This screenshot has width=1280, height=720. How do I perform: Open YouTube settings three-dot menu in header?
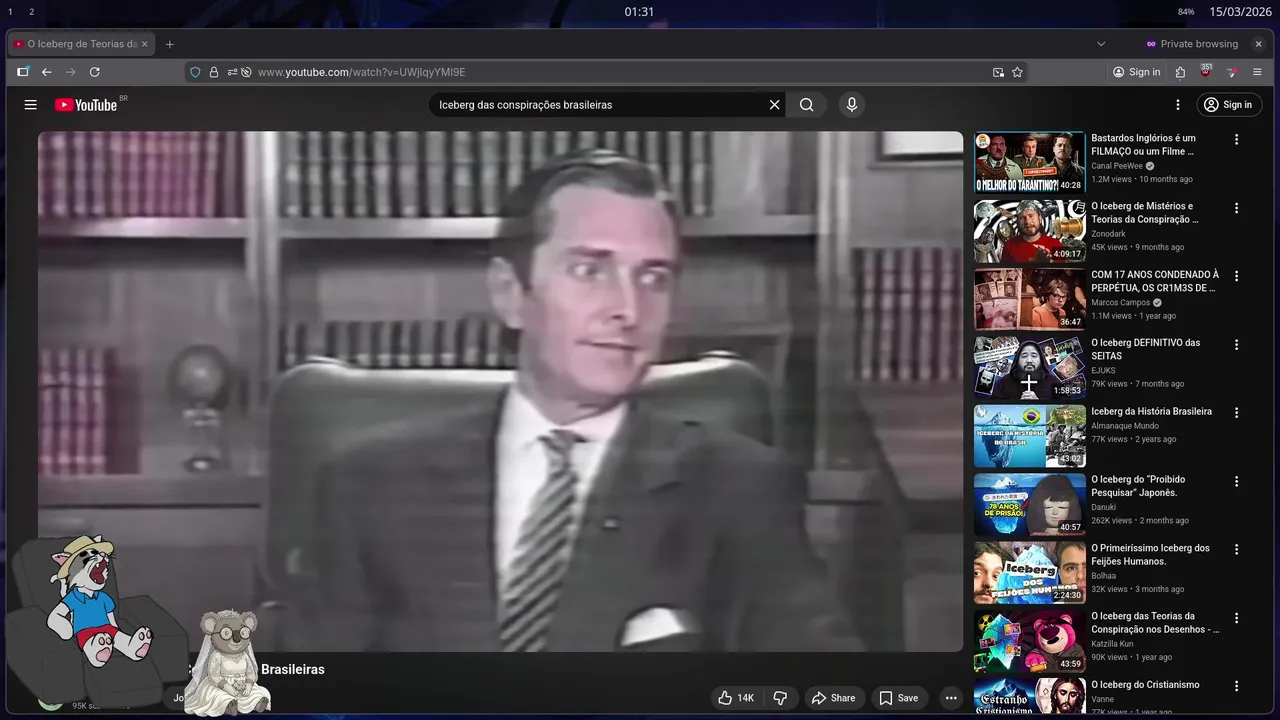click(1178, 105)
